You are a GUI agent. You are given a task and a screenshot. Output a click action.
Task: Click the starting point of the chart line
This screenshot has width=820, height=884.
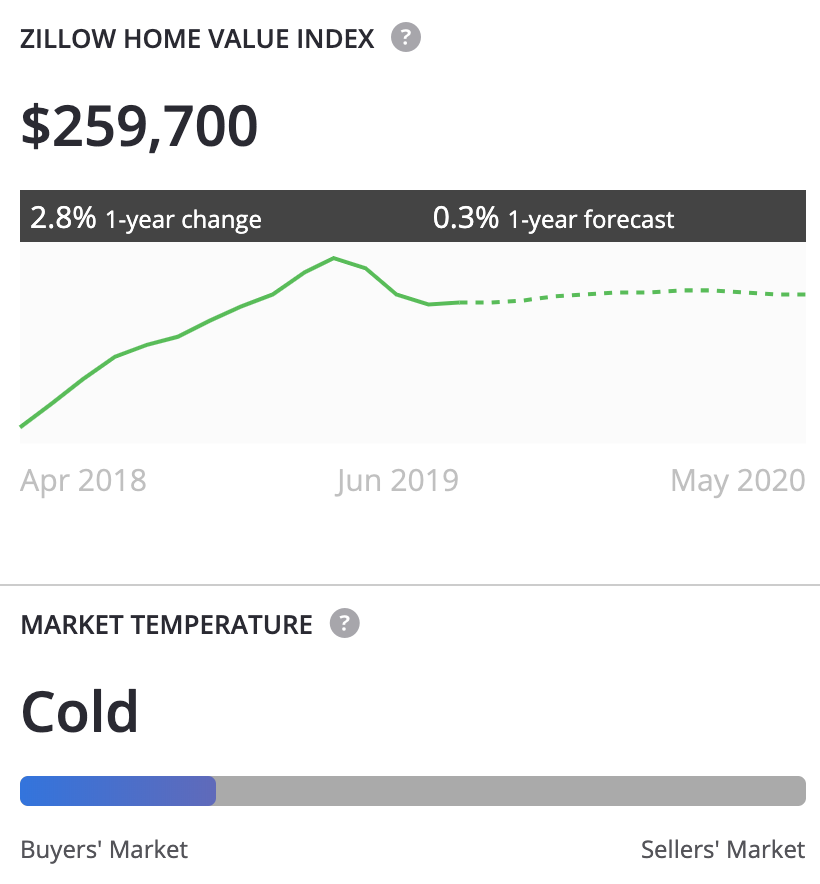point(21,426)
